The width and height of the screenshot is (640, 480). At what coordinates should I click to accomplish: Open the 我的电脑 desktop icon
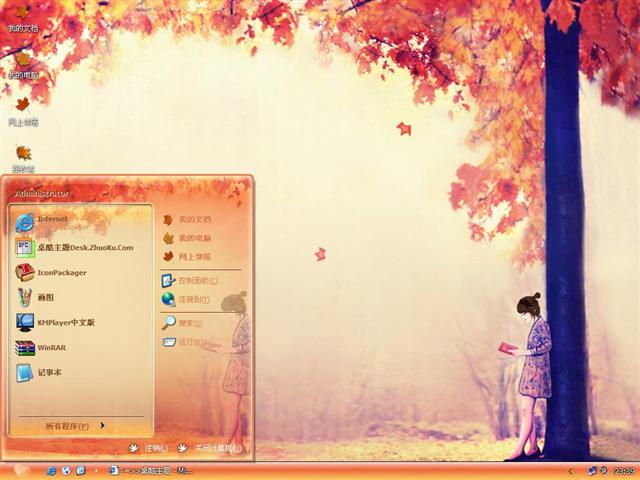click(23, 65)
